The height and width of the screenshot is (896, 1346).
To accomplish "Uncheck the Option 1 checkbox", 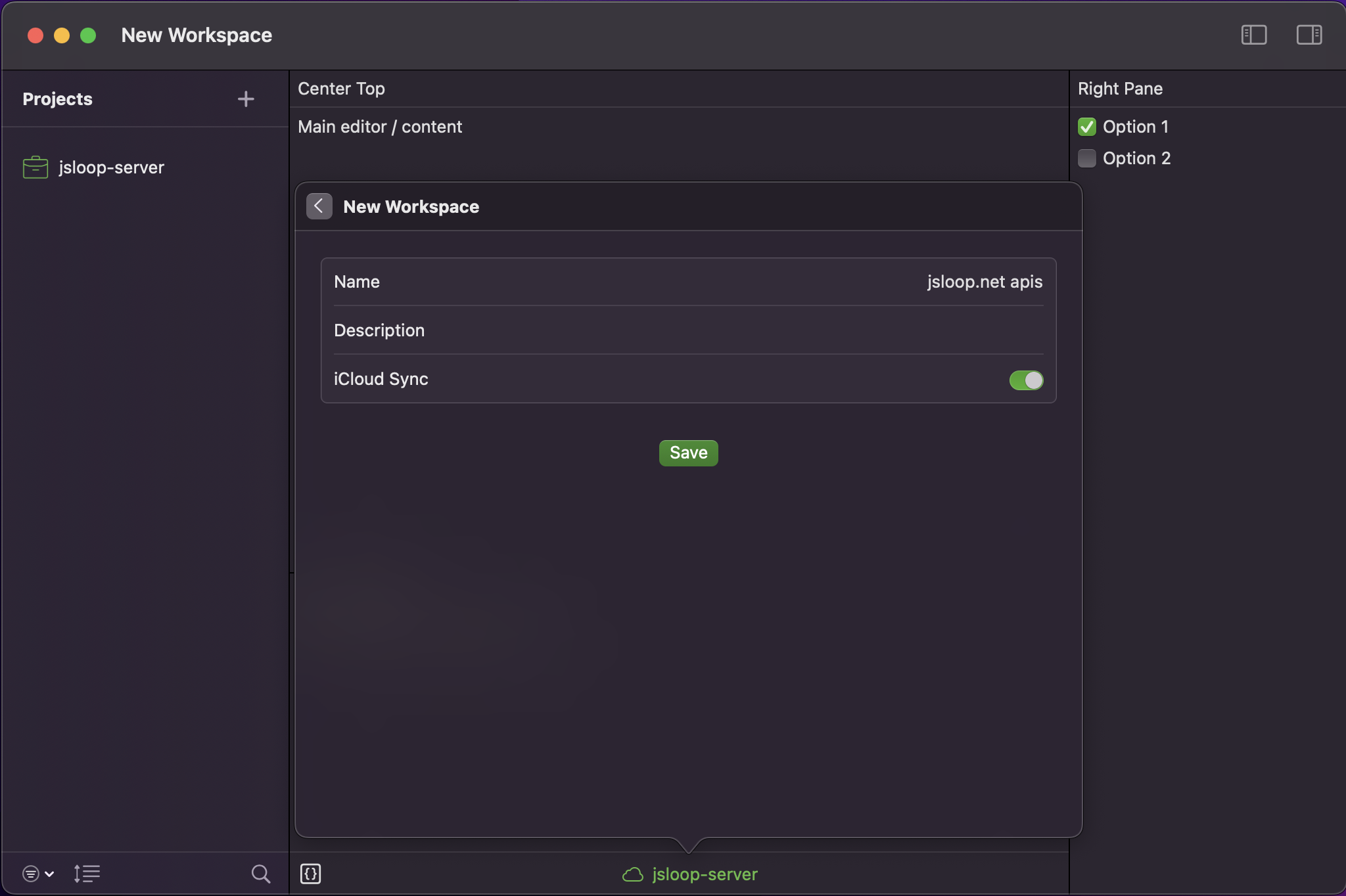I will click(x=1087, y=127).
